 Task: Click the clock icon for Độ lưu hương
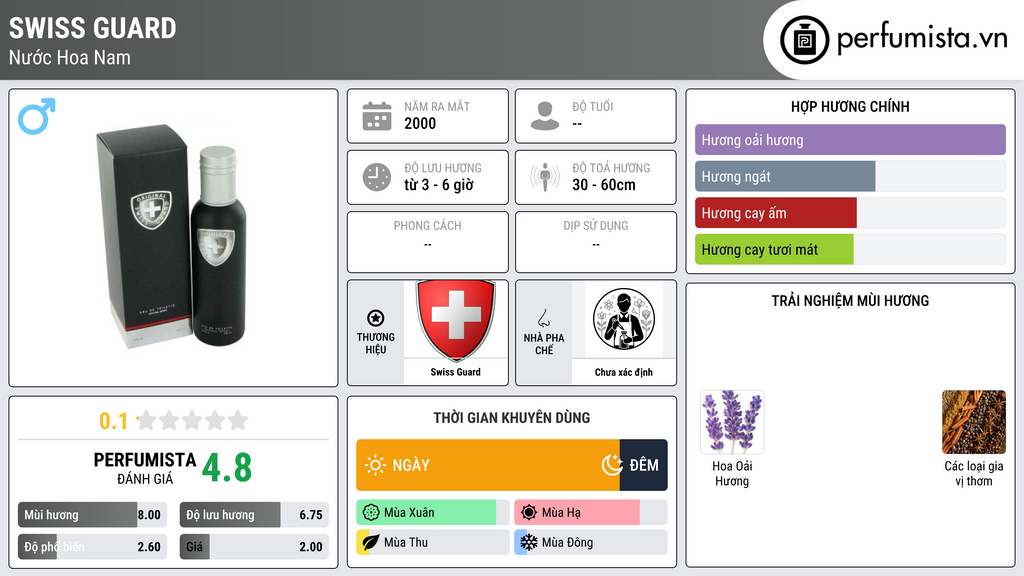pos(377,177)
